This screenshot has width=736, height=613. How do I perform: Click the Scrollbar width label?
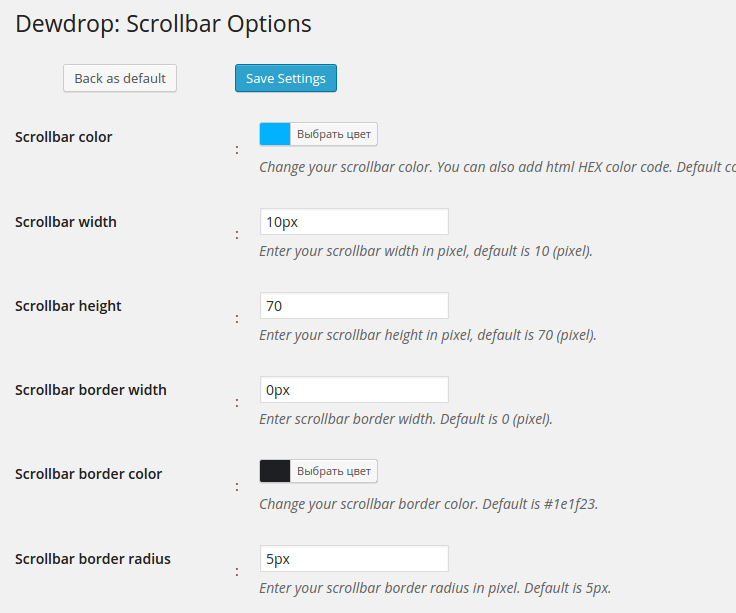66,222
